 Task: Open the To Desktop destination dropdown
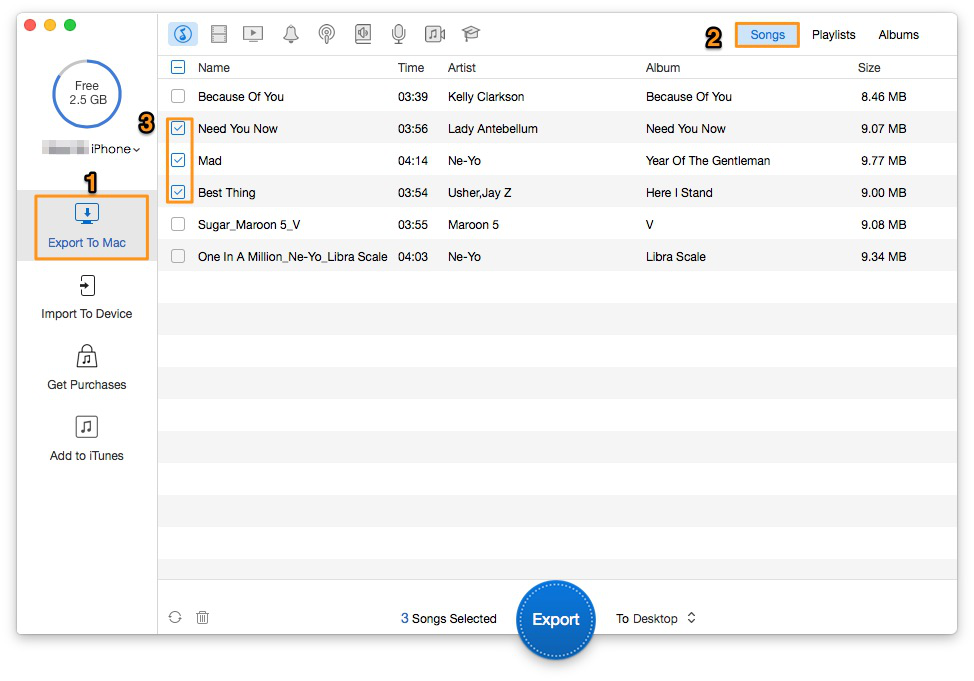(x=656, y=618)
